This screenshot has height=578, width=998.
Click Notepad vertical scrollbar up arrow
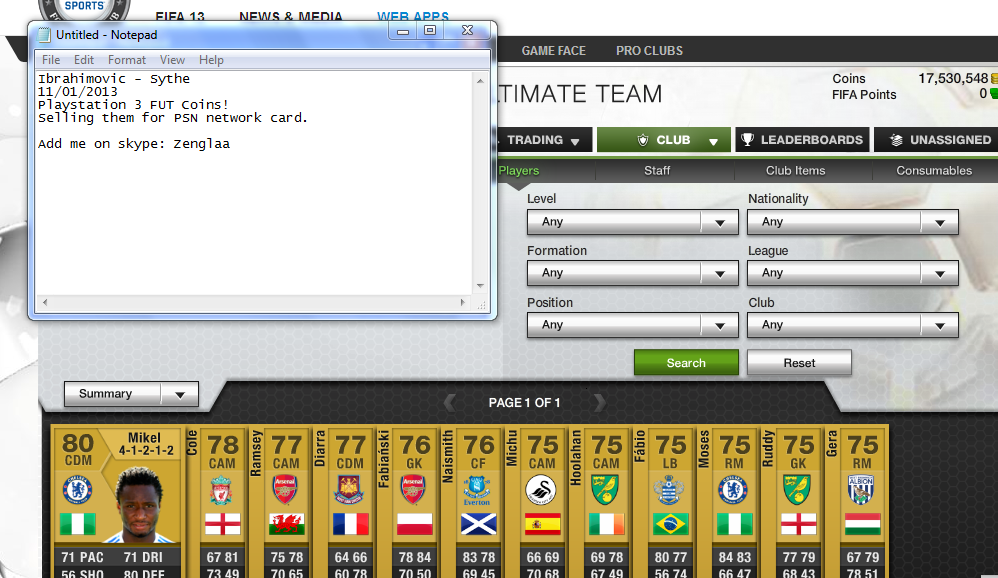point(481,81)
